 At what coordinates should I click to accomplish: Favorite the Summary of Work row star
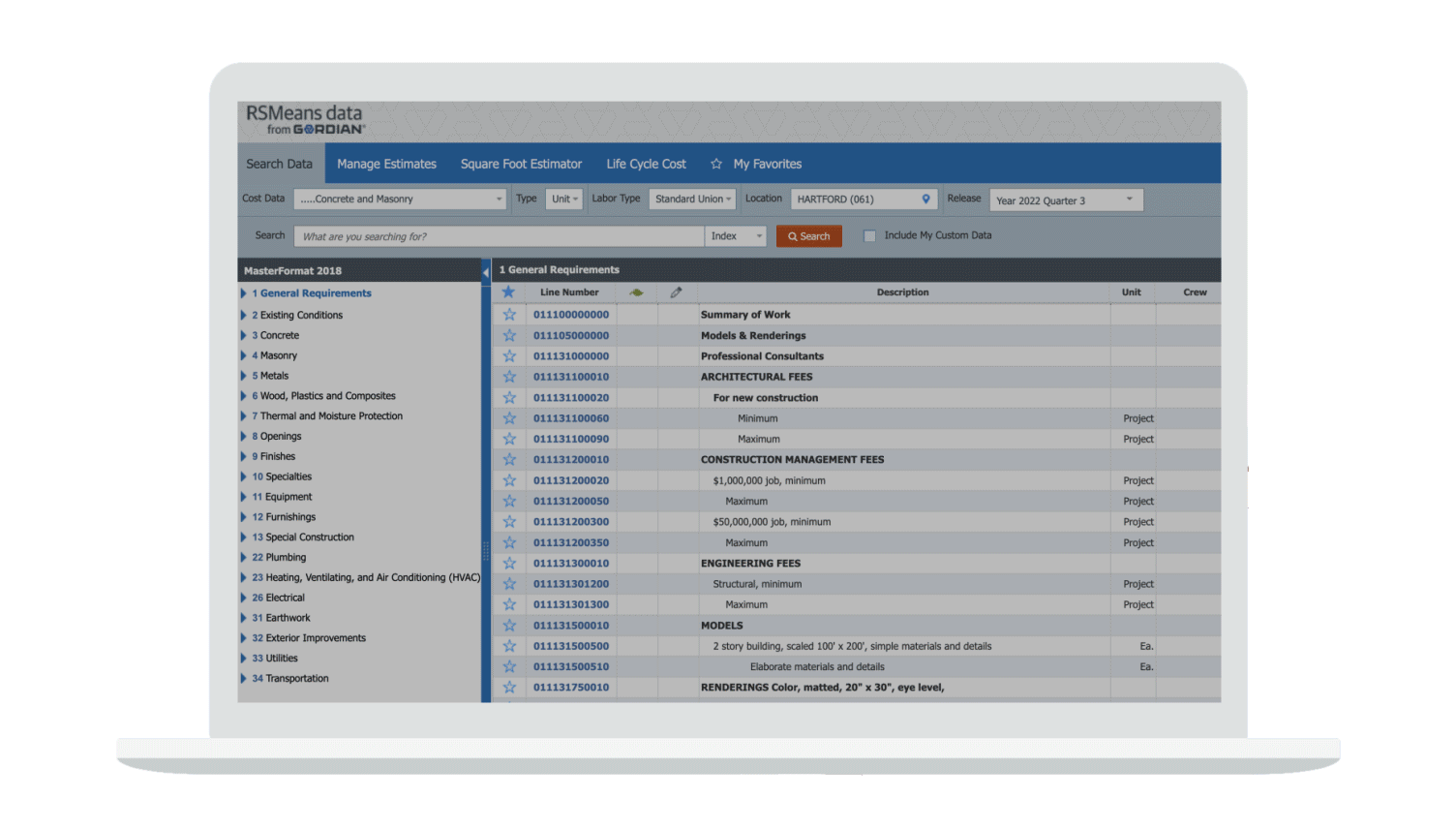(509, 315)
